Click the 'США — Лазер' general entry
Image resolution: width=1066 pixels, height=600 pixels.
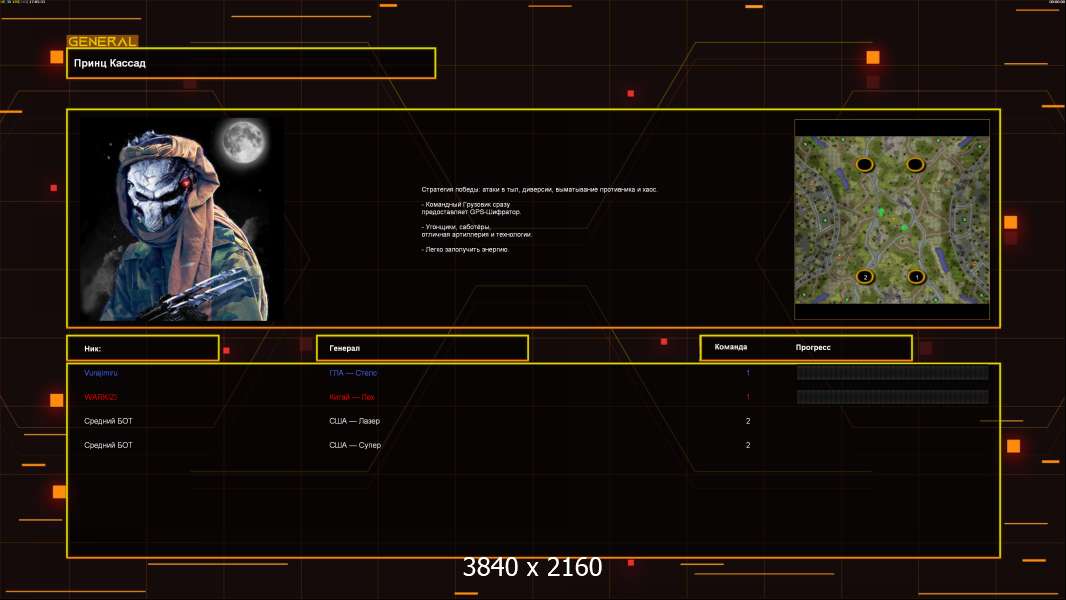click(354, 421)
